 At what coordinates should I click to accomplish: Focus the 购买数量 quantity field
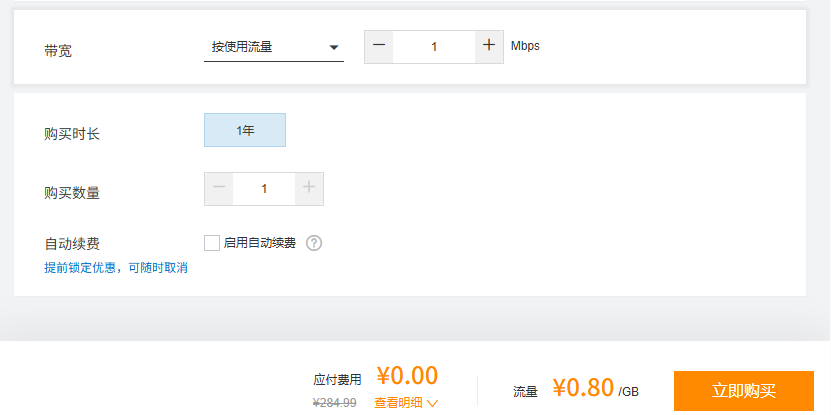[x=264, y=189]
